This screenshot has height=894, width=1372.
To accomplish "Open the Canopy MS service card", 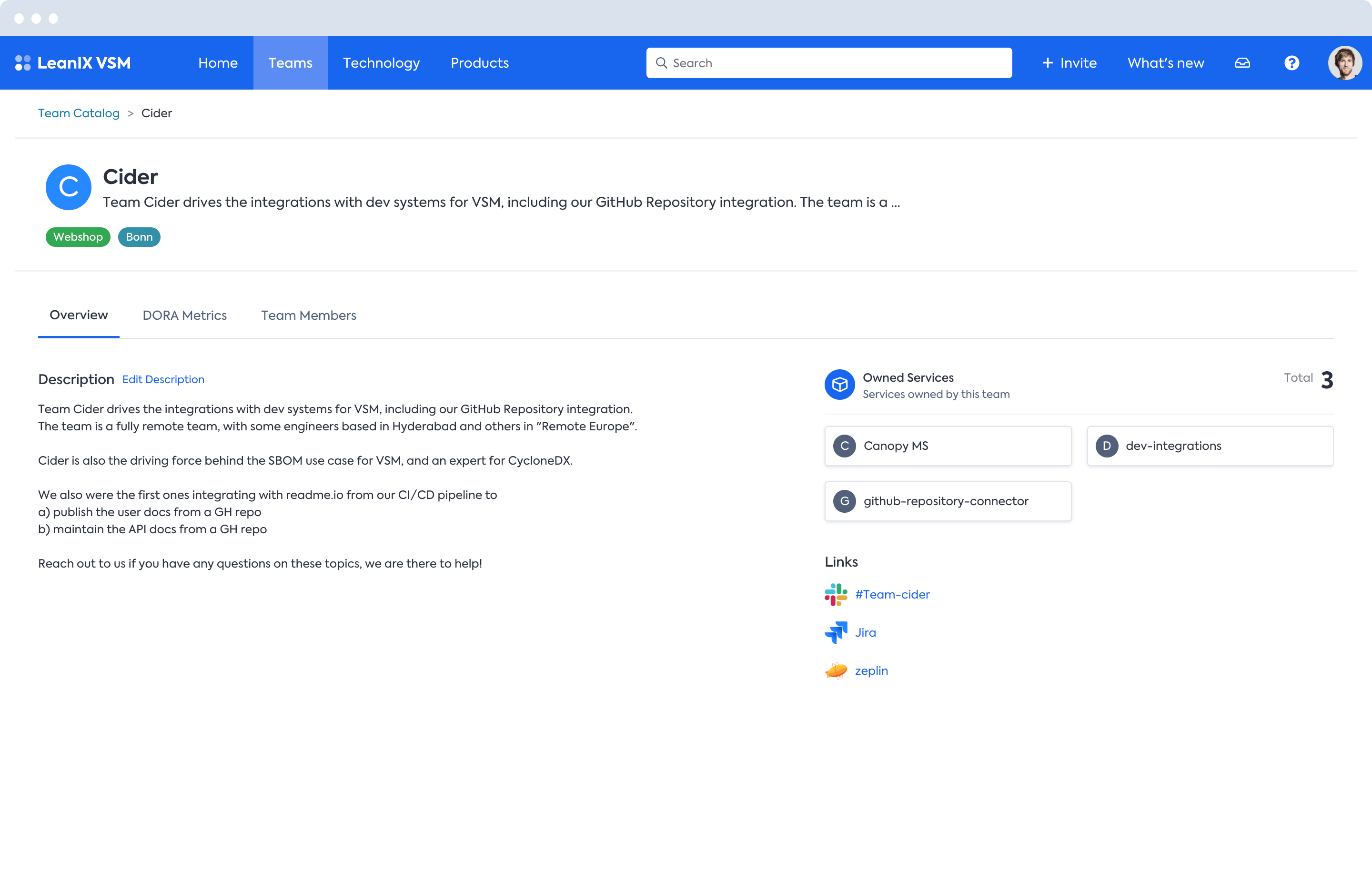I will coord(948,446).
